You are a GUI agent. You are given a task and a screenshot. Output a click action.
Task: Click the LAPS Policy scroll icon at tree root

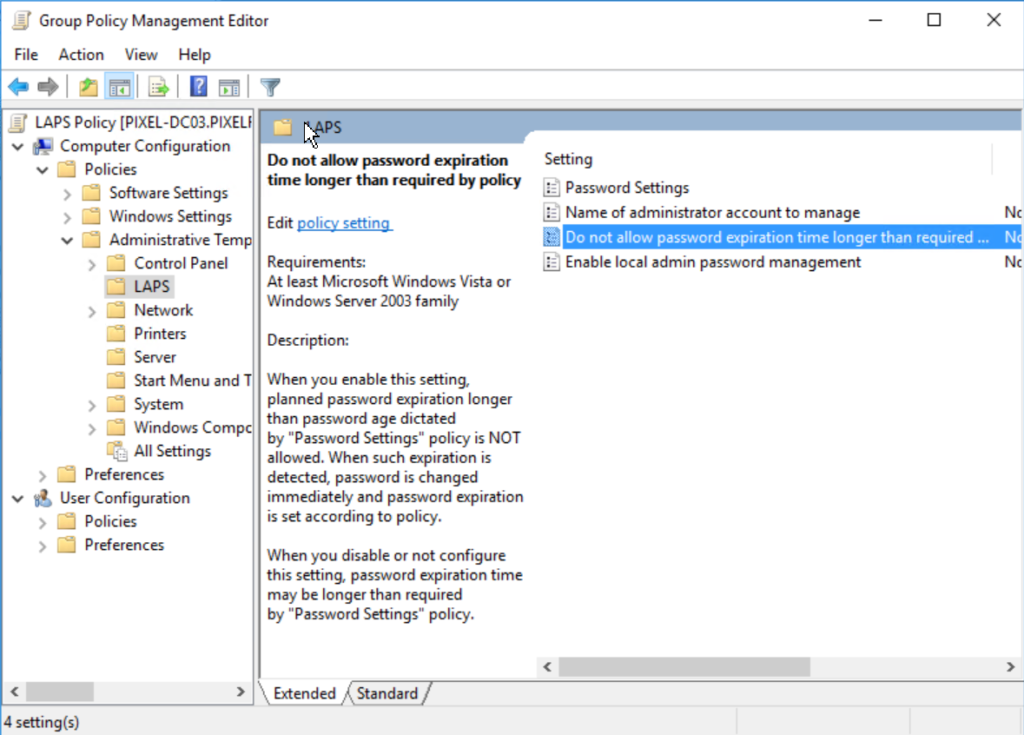[18, 123]
